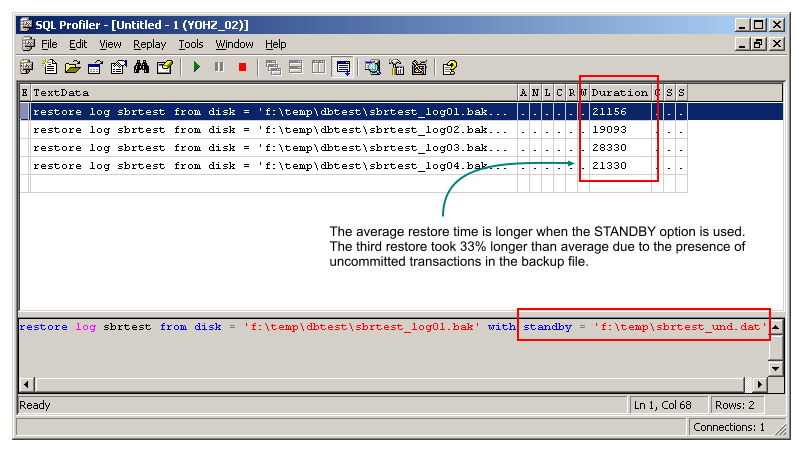Click the scroll-right arrow in the detail pane
Image resolution: width=796 pixels, height=449 pixels.
click(x=759, y=384)
